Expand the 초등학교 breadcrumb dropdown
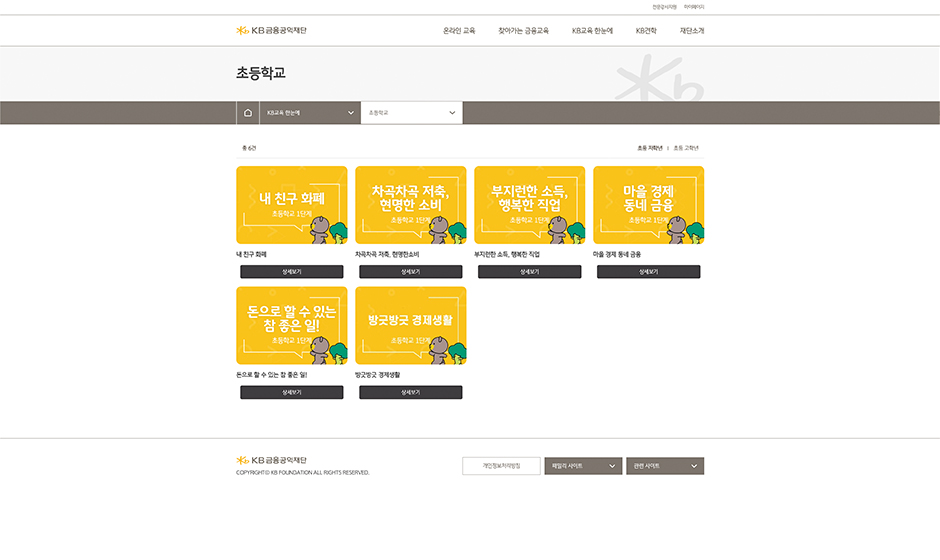The height and width of the screenshot is (560, 940). pos(412,113)
